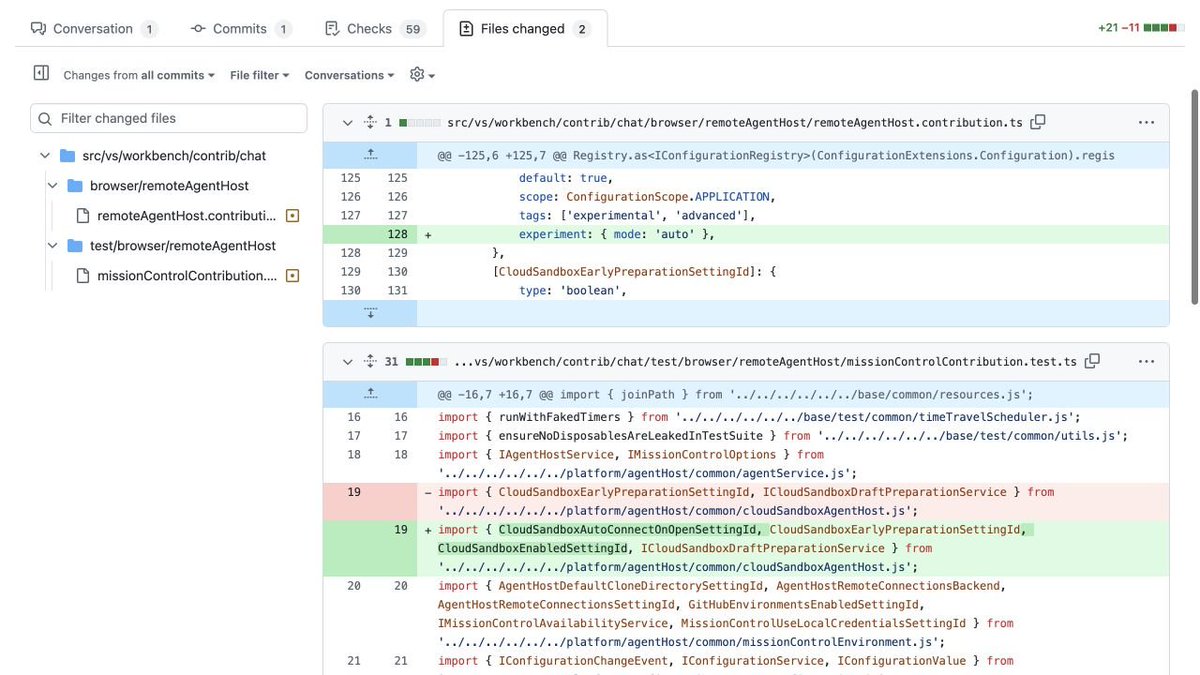Expand lines above the joinPath import hunk
The image size is (1200, 675).
click(370, 394)
